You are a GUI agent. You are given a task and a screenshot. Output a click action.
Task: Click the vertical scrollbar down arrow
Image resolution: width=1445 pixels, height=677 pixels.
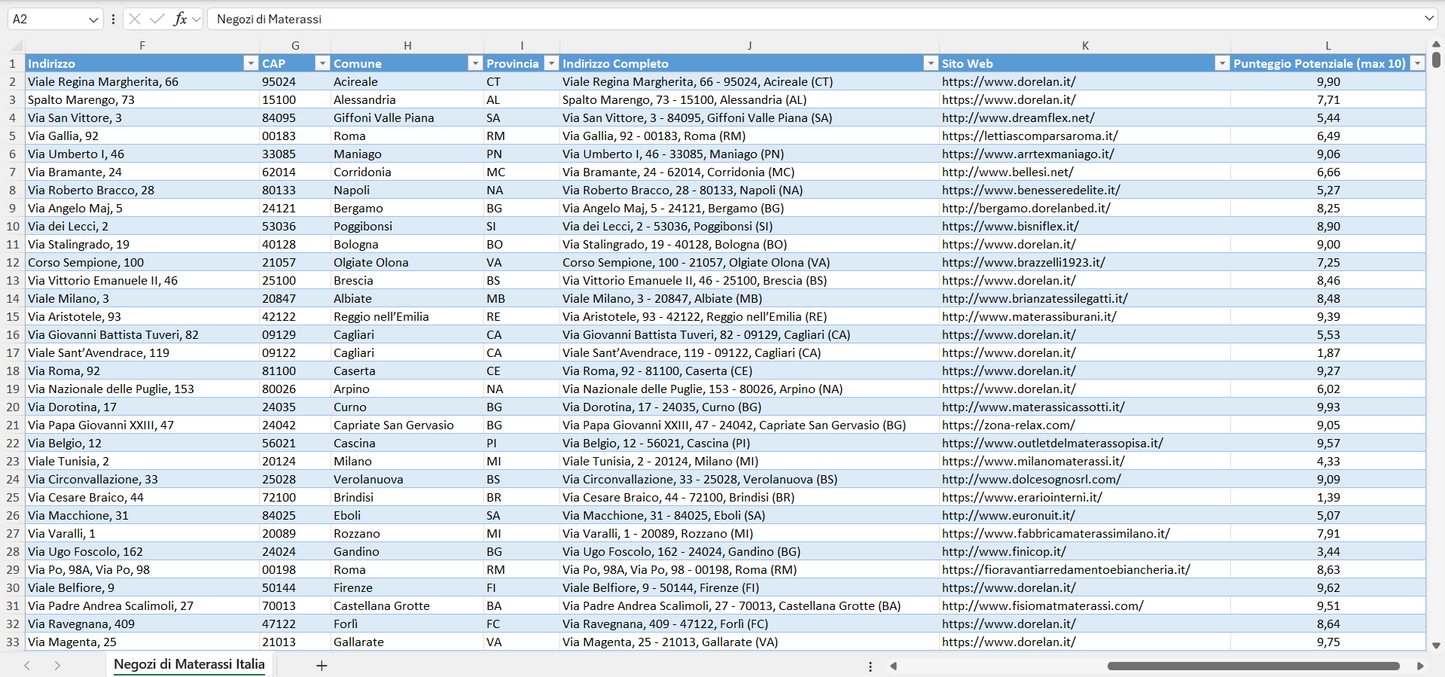(1436, 646)
